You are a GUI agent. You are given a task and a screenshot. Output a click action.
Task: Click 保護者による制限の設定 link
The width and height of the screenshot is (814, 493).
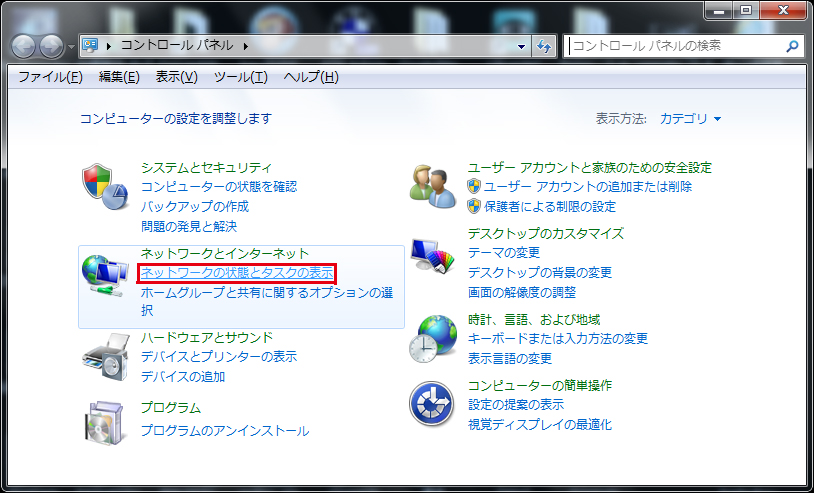tap(550, 206)
